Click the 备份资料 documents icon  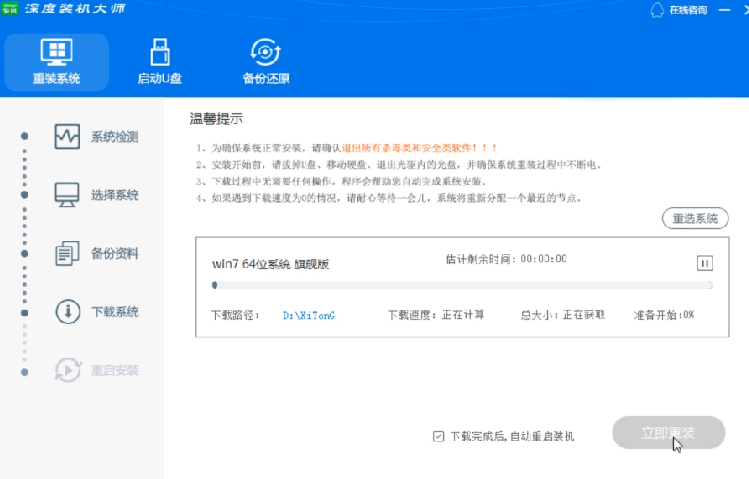point(67,253)
